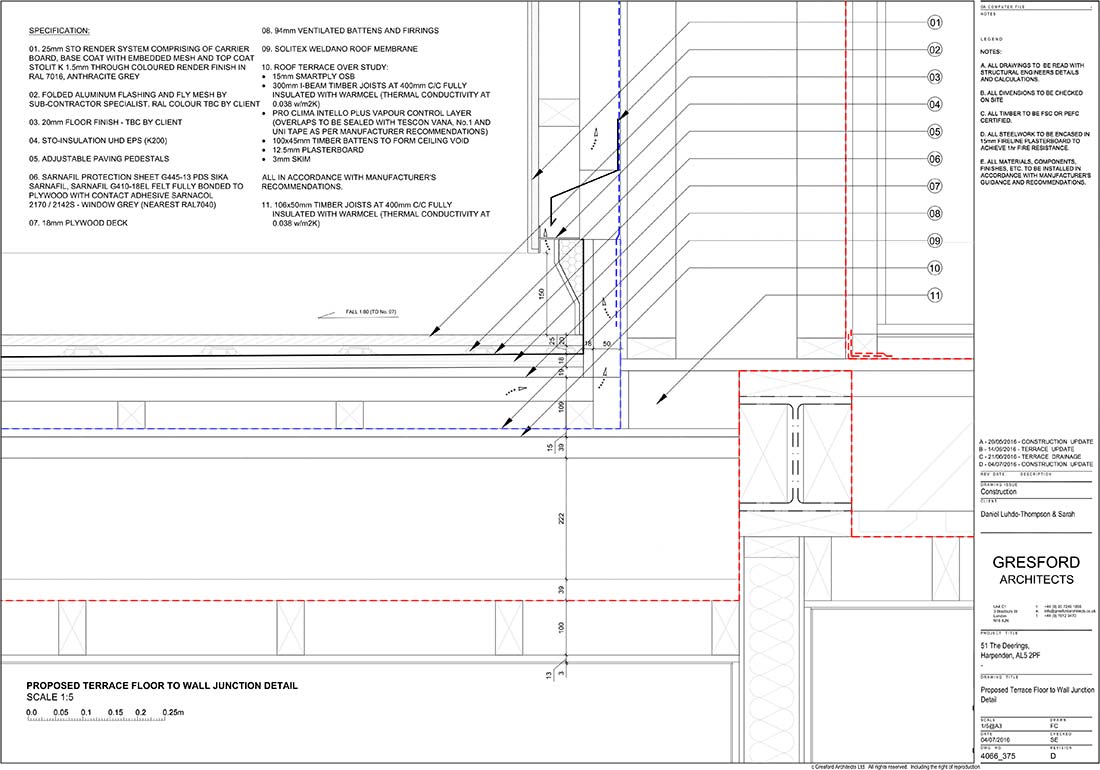Click the steel I-beam section symbol
This screenshot has height=770, width=1100.
point(793,453)
